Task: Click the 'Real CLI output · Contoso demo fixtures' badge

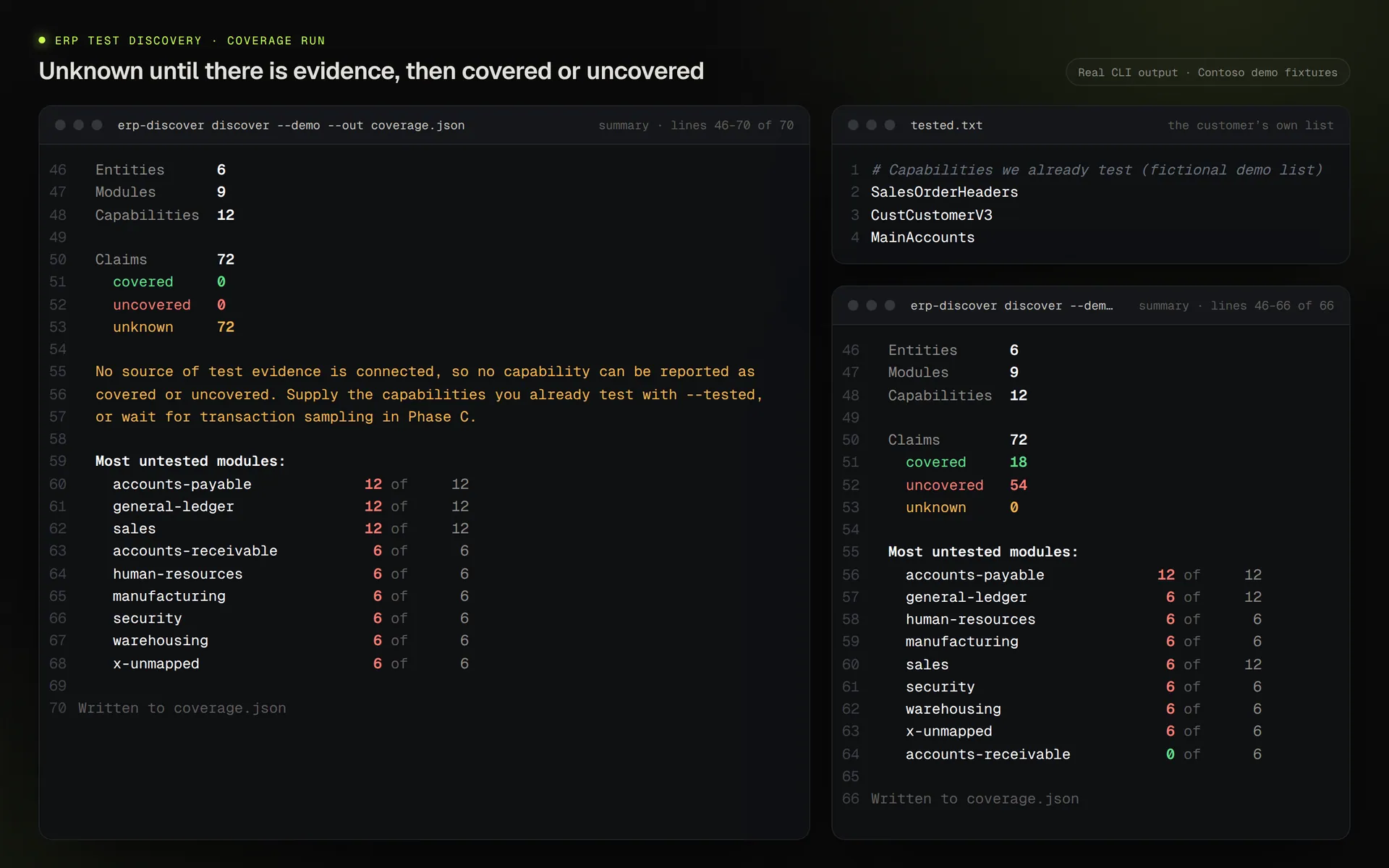Action: click(x=1207, y=72)
